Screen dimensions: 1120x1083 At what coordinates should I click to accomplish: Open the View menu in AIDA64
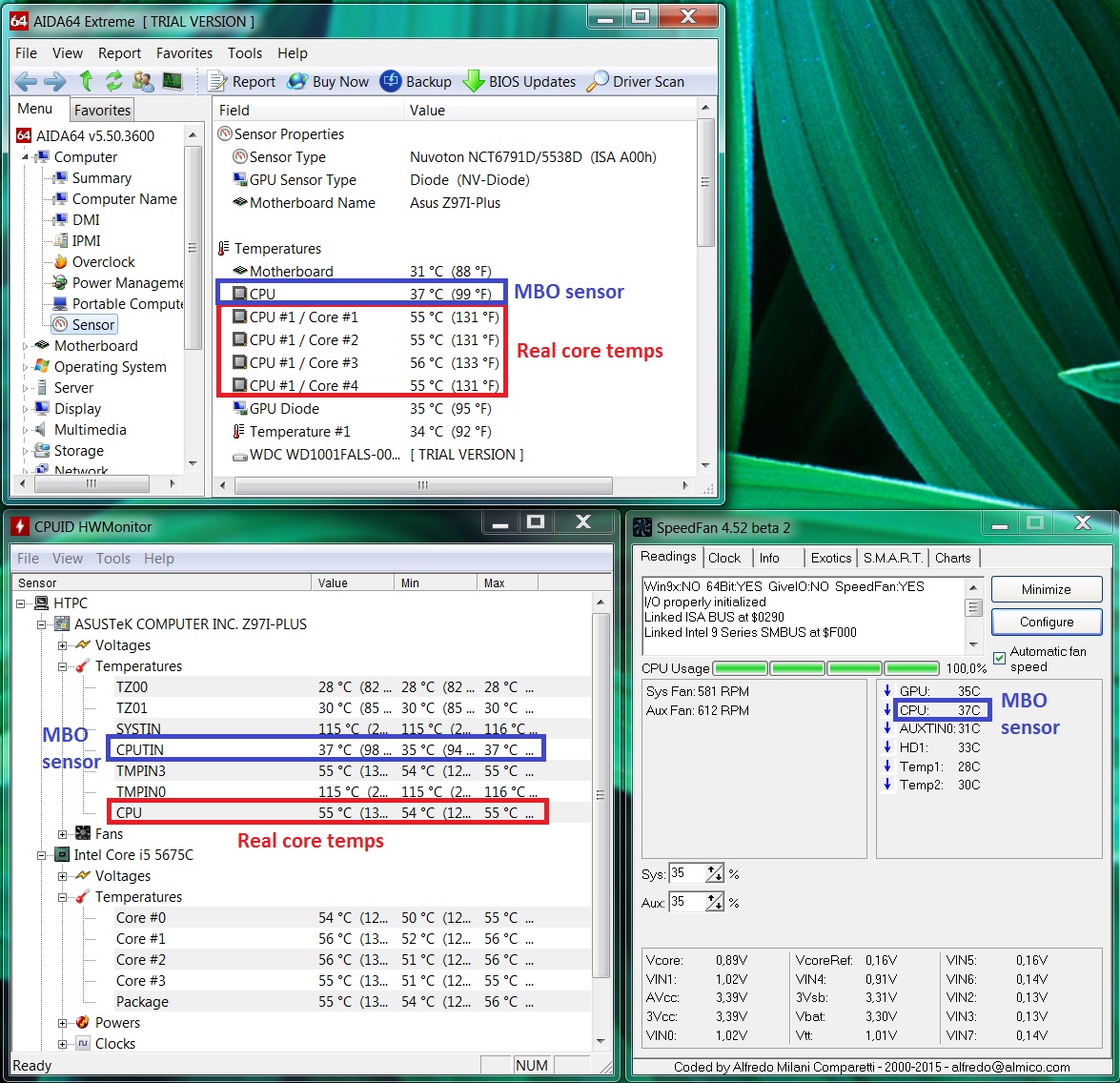click(x=67, y=52)
